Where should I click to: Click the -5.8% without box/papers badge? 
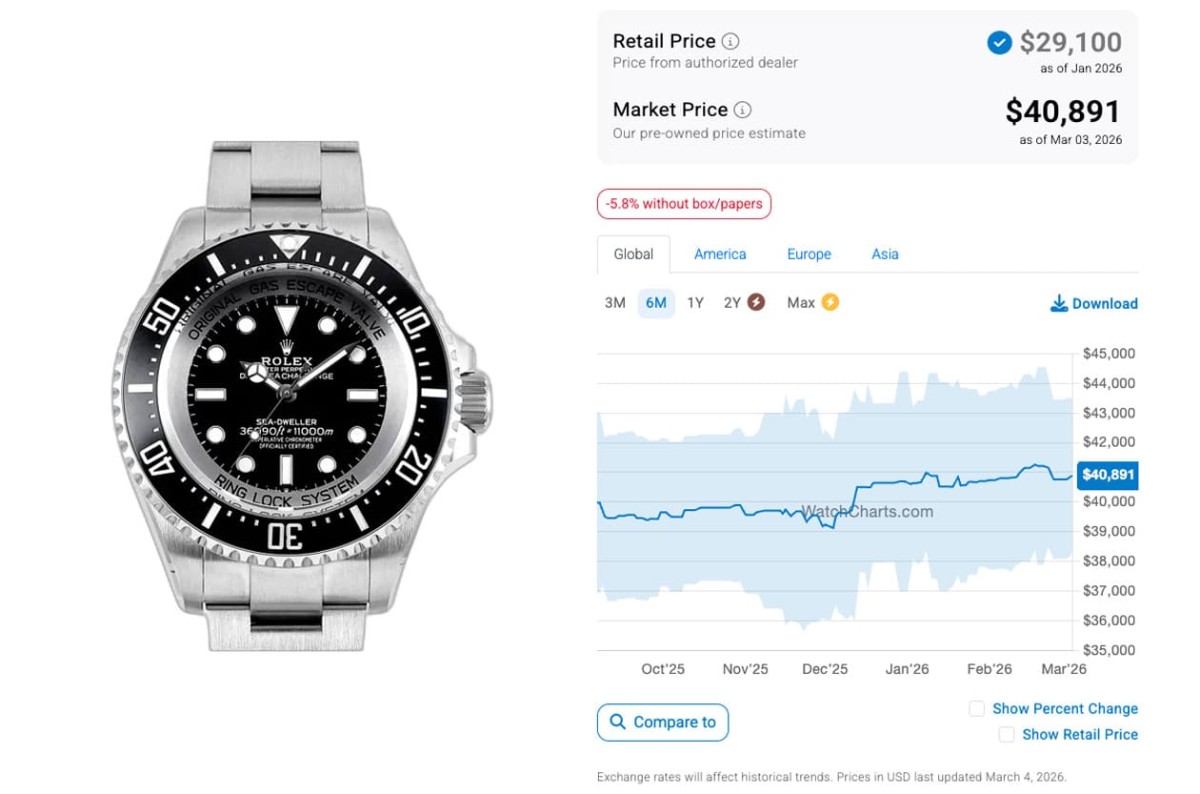(684, 204)
